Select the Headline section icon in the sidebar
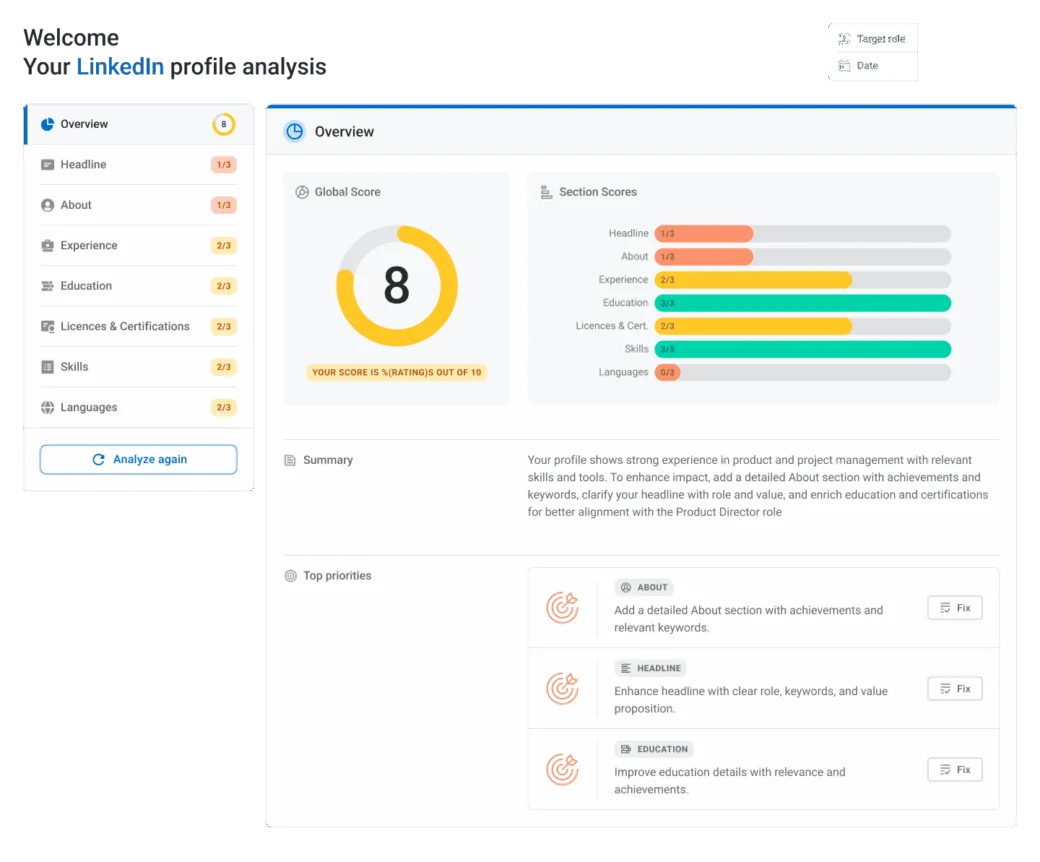Viewport: 1040px width, 862px height. [x=45, y=164]
